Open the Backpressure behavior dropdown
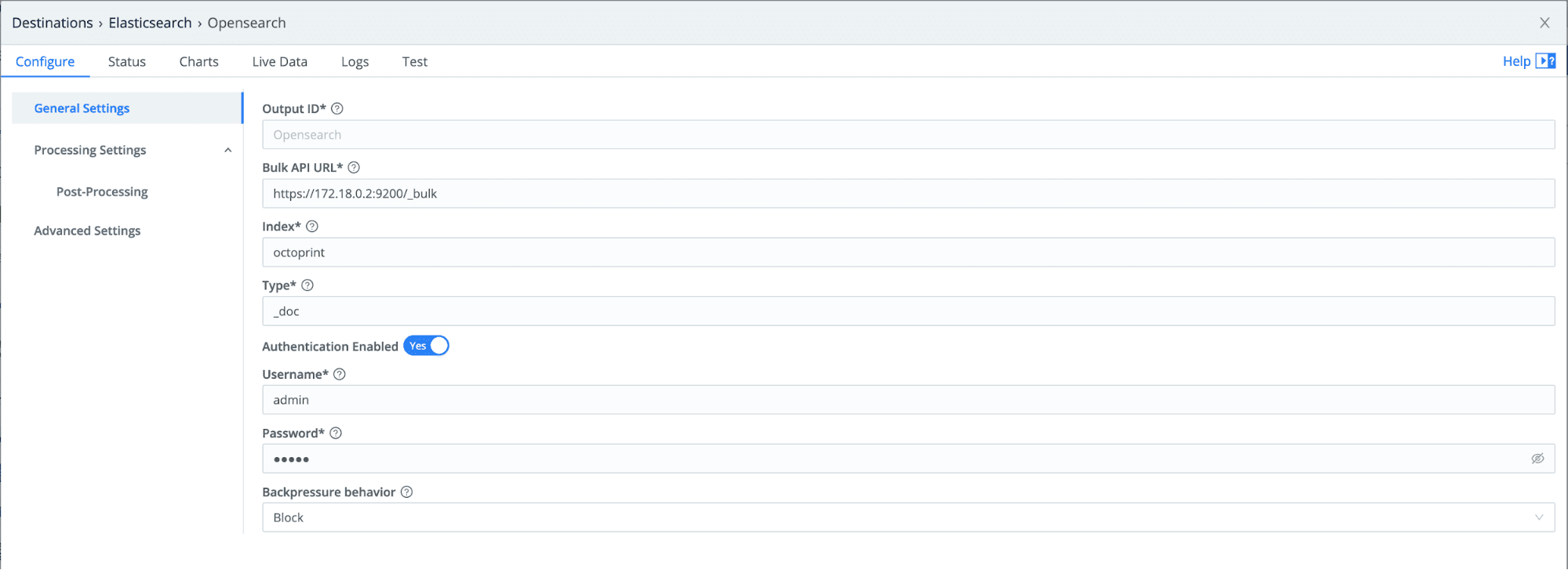 coord(908,517)
